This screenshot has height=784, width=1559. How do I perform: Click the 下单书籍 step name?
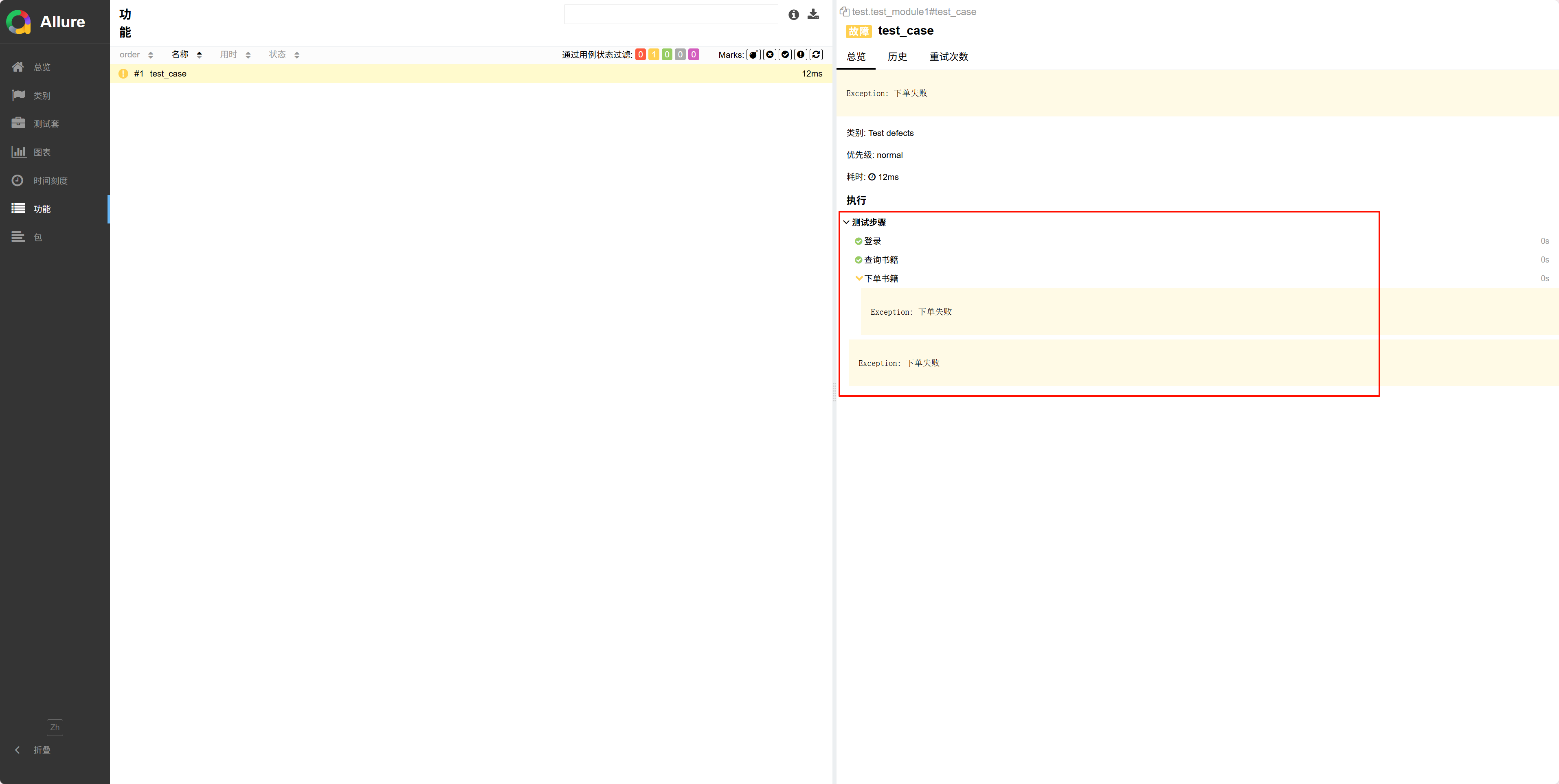pos(881,279)
